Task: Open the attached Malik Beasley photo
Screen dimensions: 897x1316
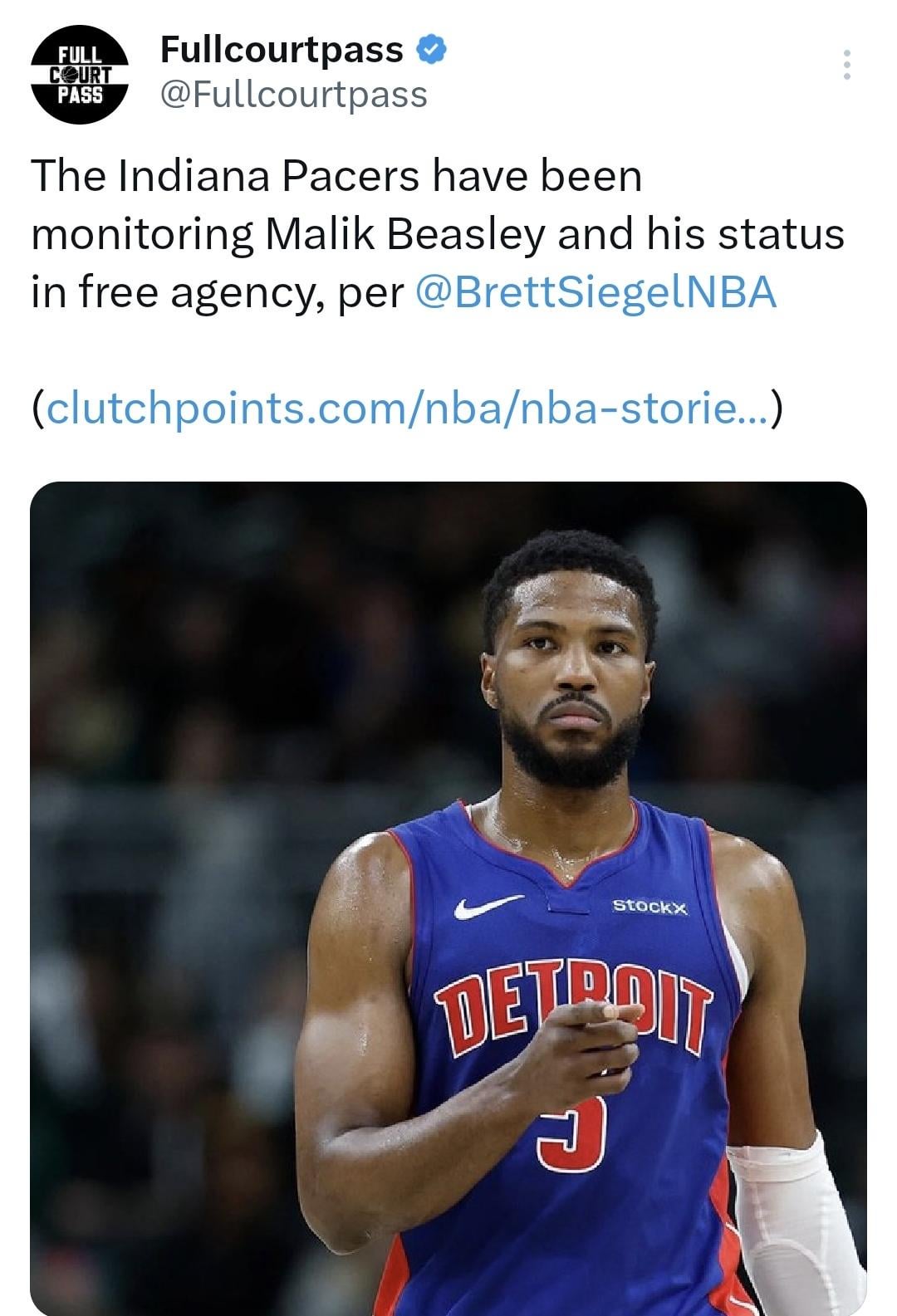Action: tap(448, 897)
